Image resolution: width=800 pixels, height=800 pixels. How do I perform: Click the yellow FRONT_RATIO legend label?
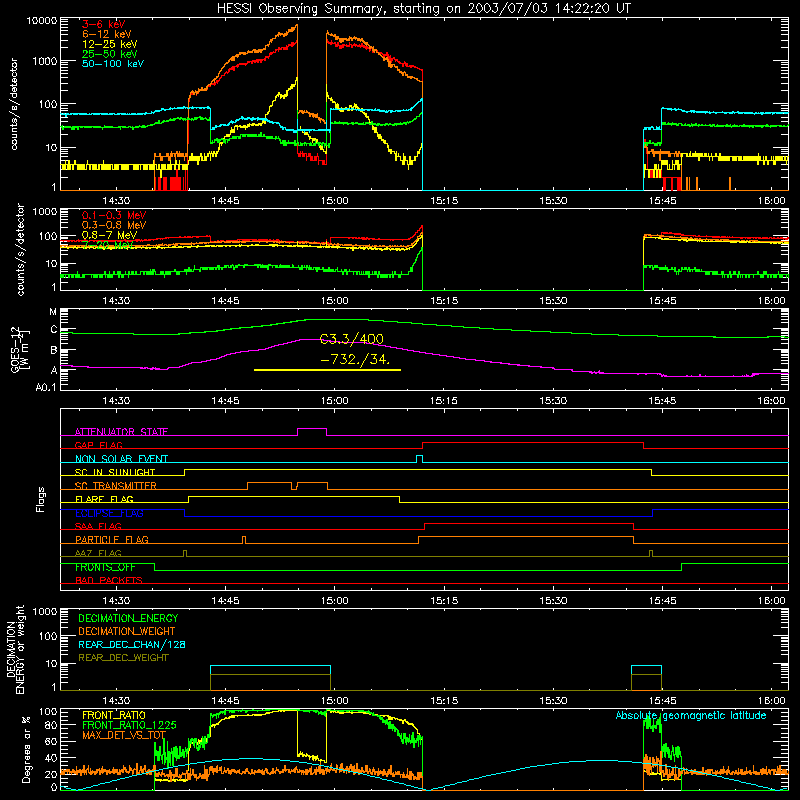pos(114,715)
